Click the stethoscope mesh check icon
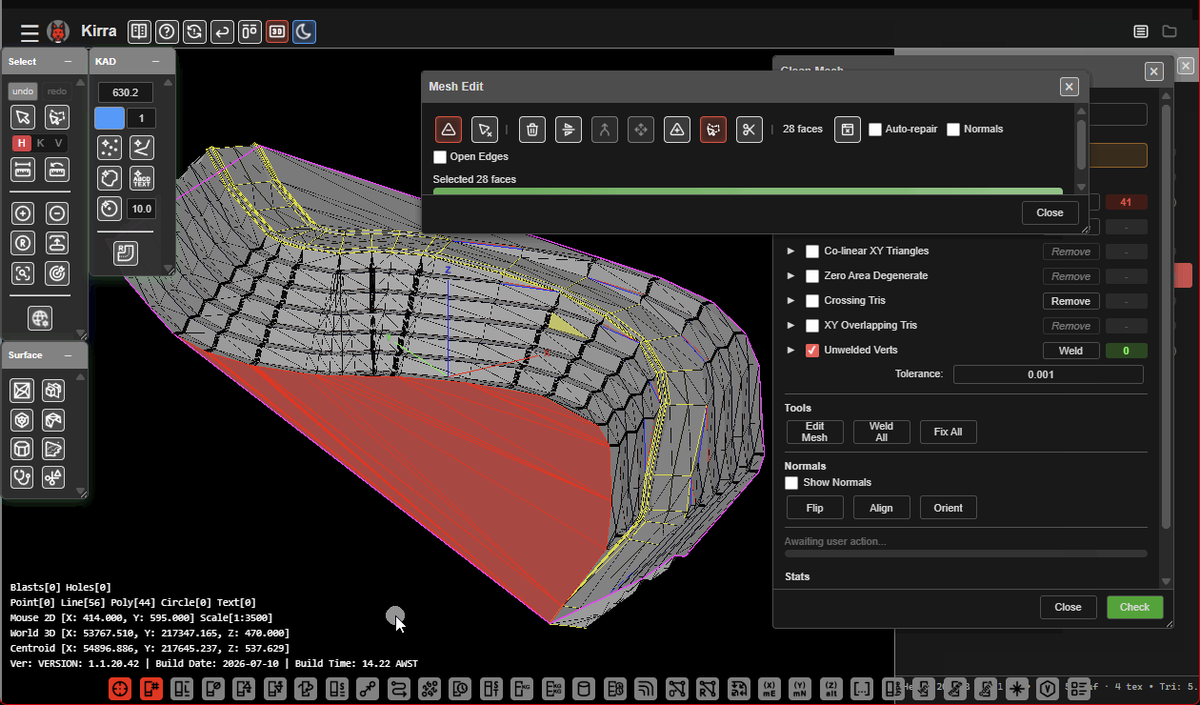 (x=22, y=478)
